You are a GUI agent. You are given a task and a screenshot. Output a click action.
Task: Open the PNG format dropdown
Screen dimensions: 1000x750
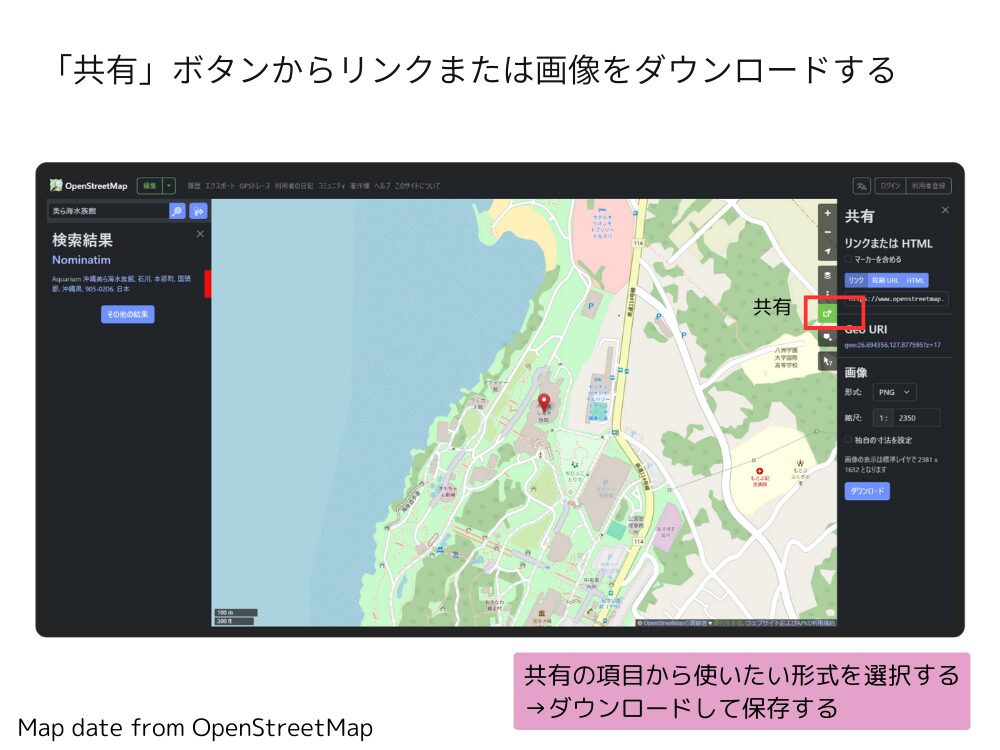[894, 392]
